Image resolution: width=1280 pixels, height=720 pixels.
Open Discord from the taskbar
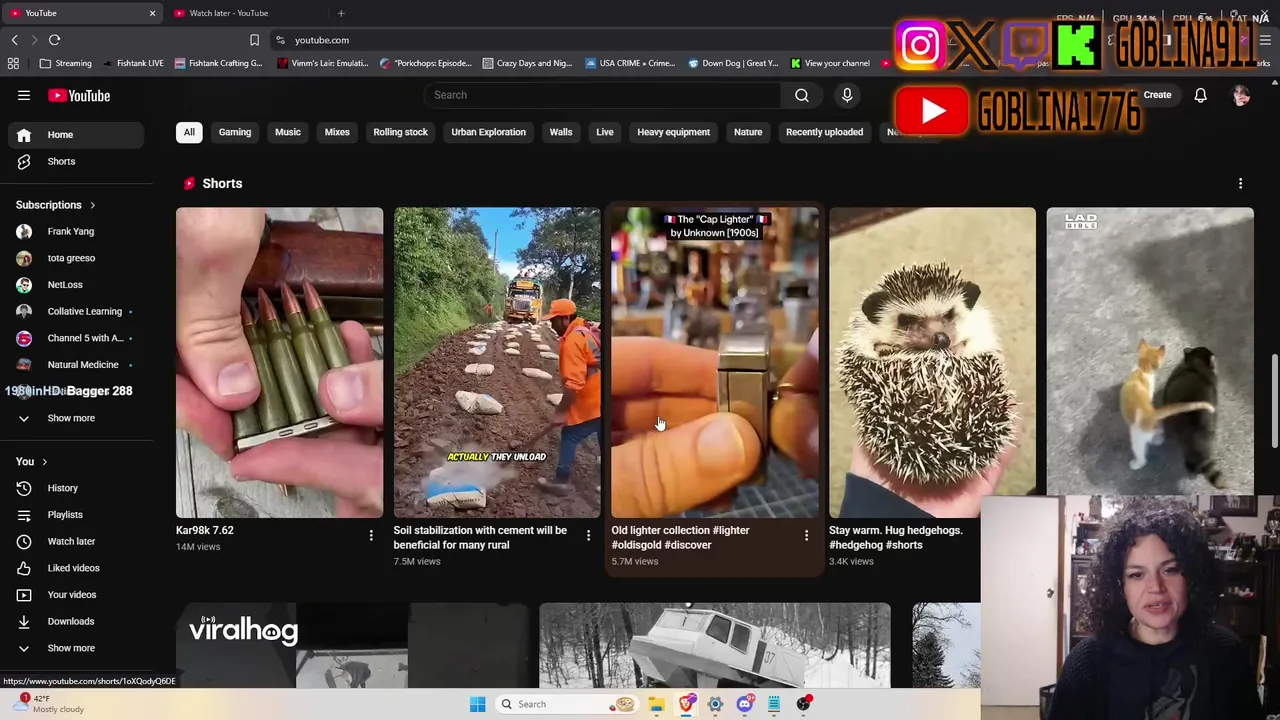click(x=745, y=704)
